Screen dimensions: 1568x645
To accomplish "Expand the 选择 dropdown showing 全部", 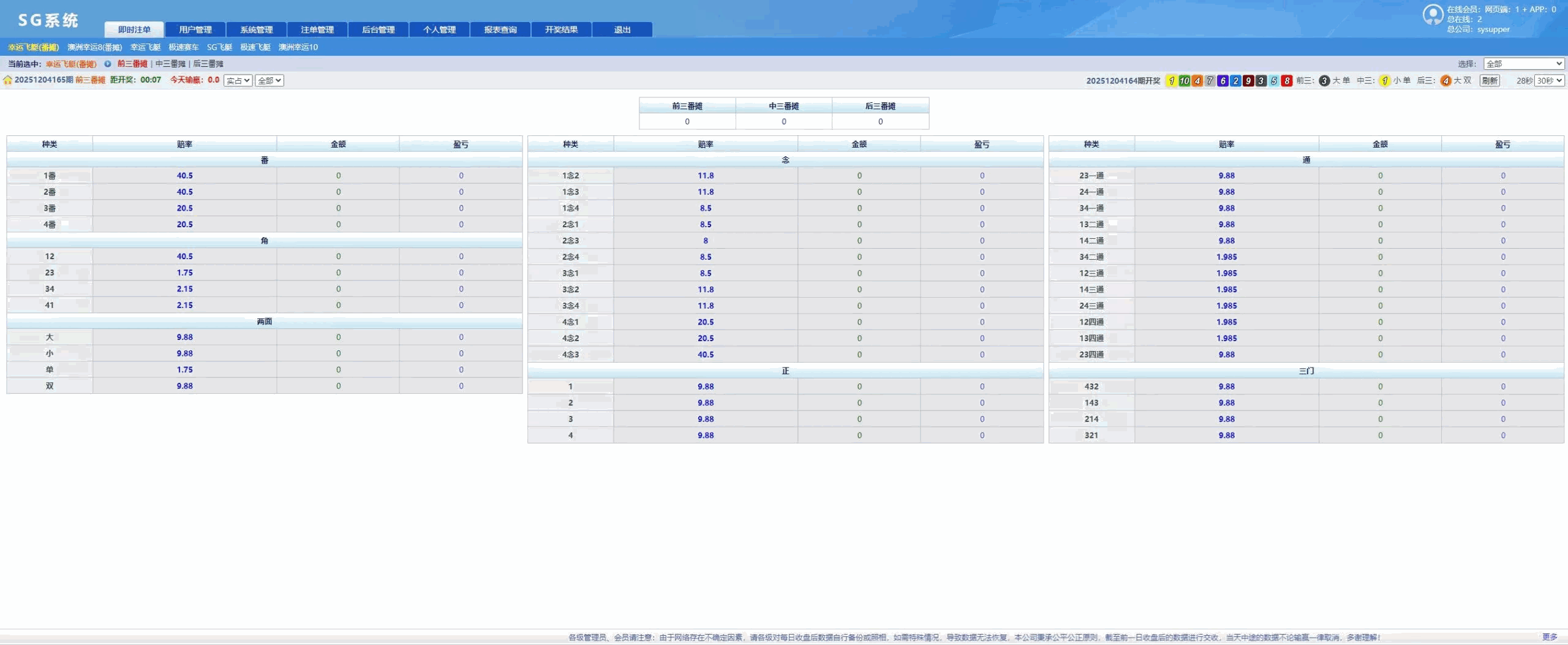I will 1523,64.
